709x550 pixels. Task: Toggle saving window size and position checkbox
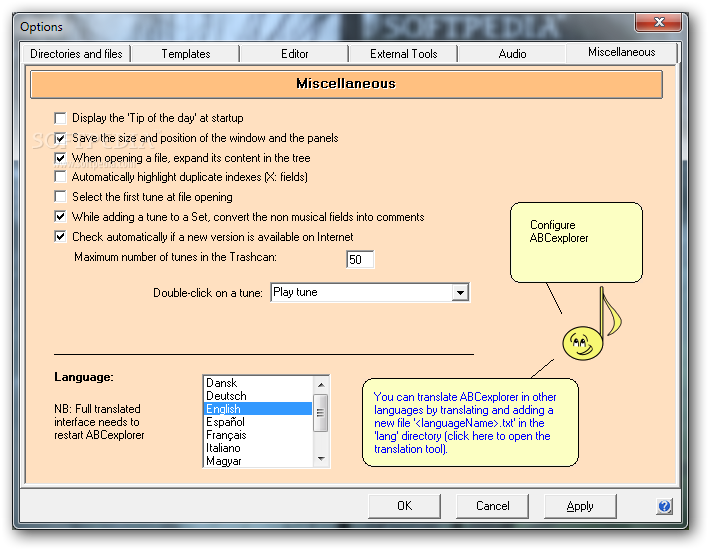60,138
